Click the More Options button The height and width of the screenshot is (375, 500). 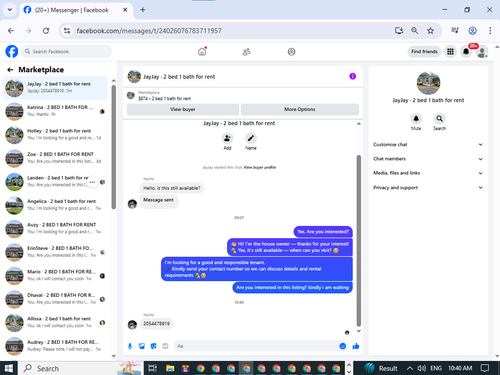[300, 109]
